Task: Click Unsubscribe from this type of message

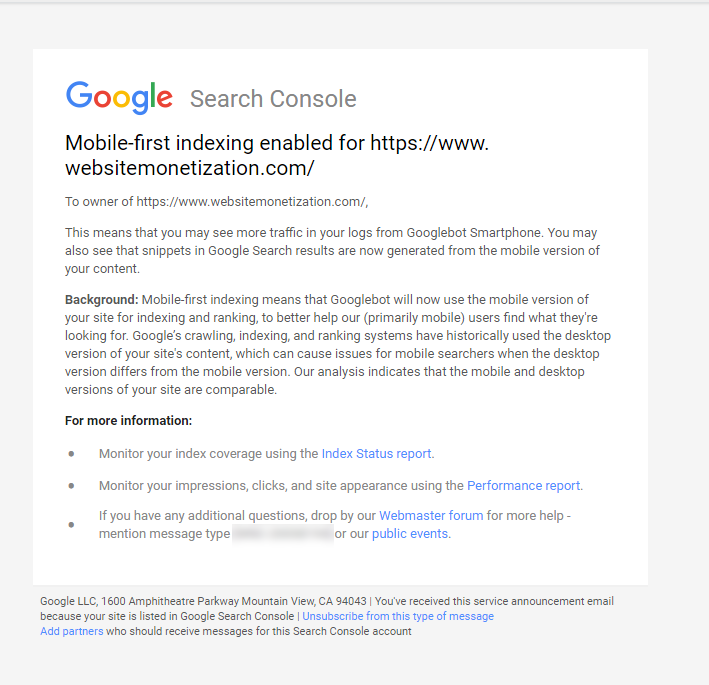Action: click(x=398, y=616)
